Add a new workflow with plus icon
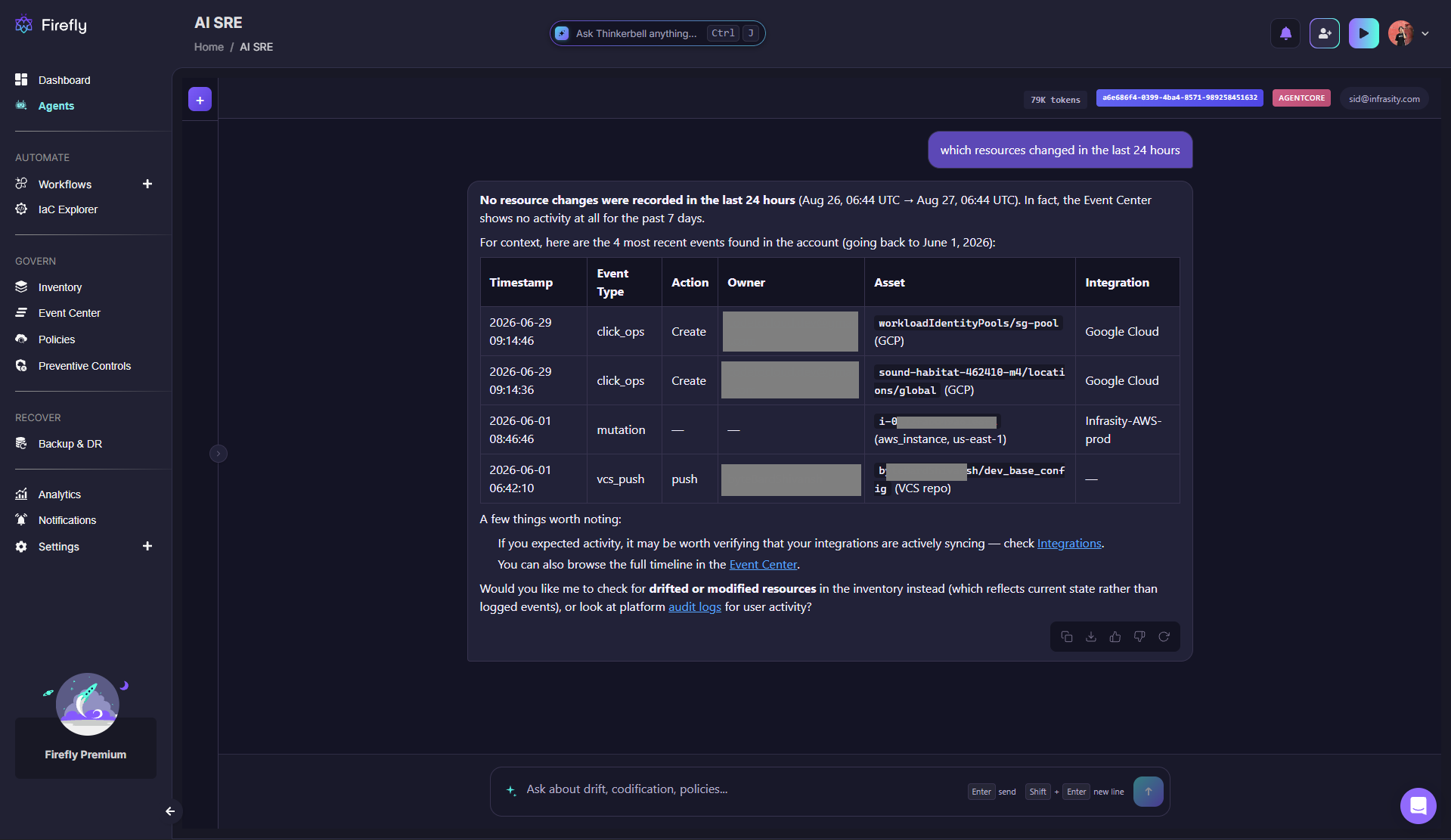Screen dimensions: 1451x840 [x=147, y=184]
